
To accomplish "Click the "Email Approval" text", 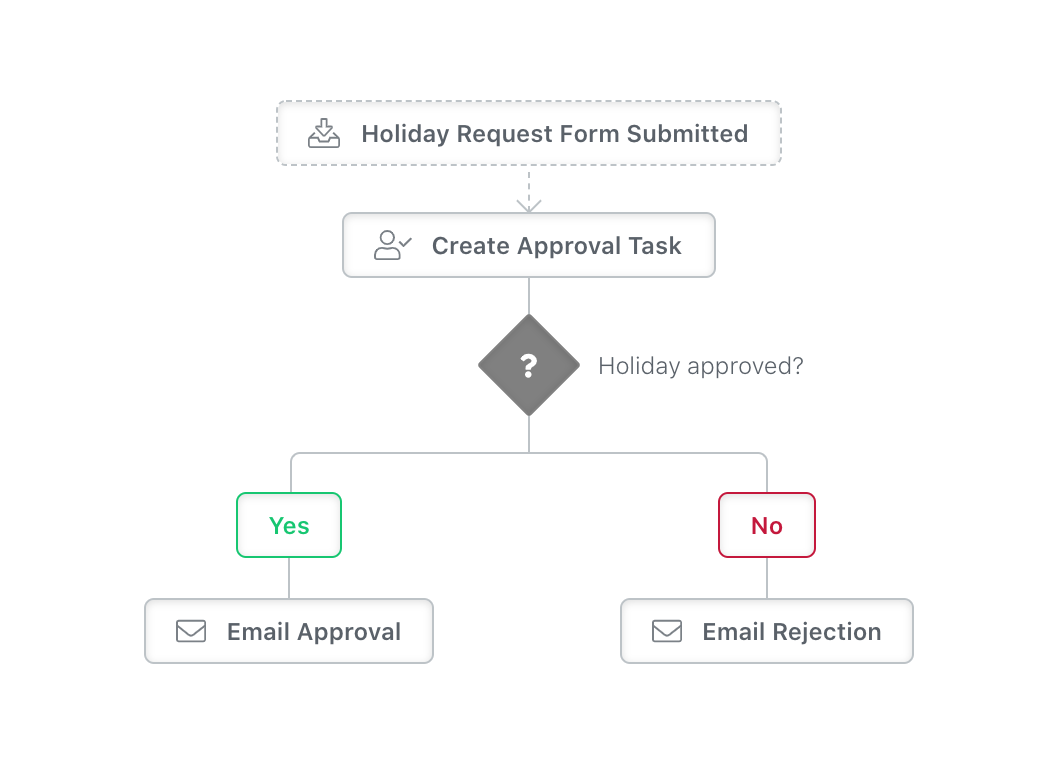I will coord(314,632).
